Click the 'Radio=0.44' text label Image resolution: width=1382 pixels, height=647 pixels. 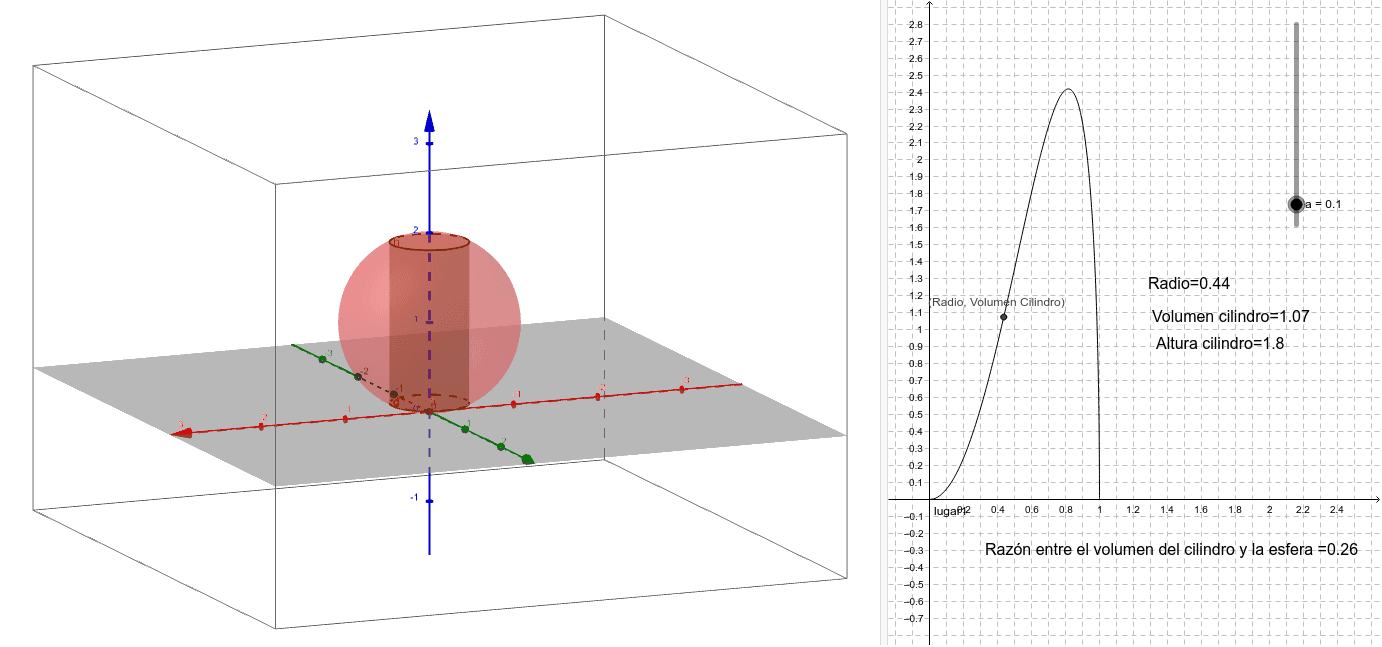click(x=1188, y=284)
